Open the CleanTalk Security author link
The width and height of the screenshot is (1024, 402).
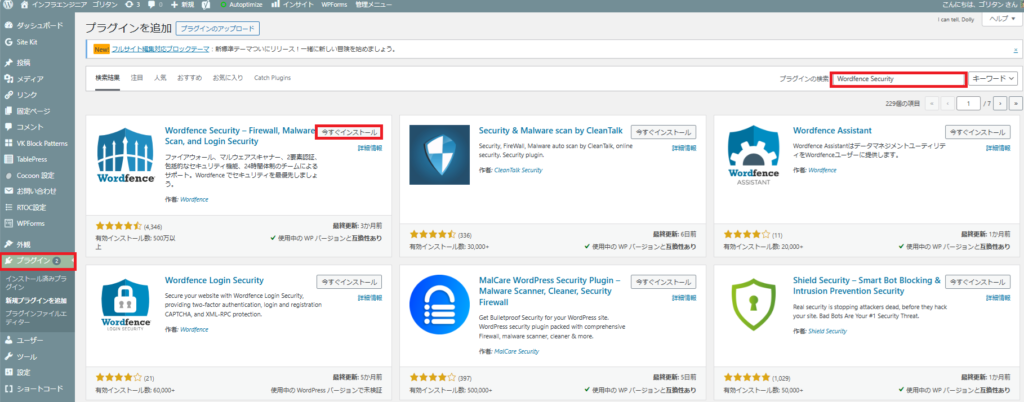click(x=519, y=170)
